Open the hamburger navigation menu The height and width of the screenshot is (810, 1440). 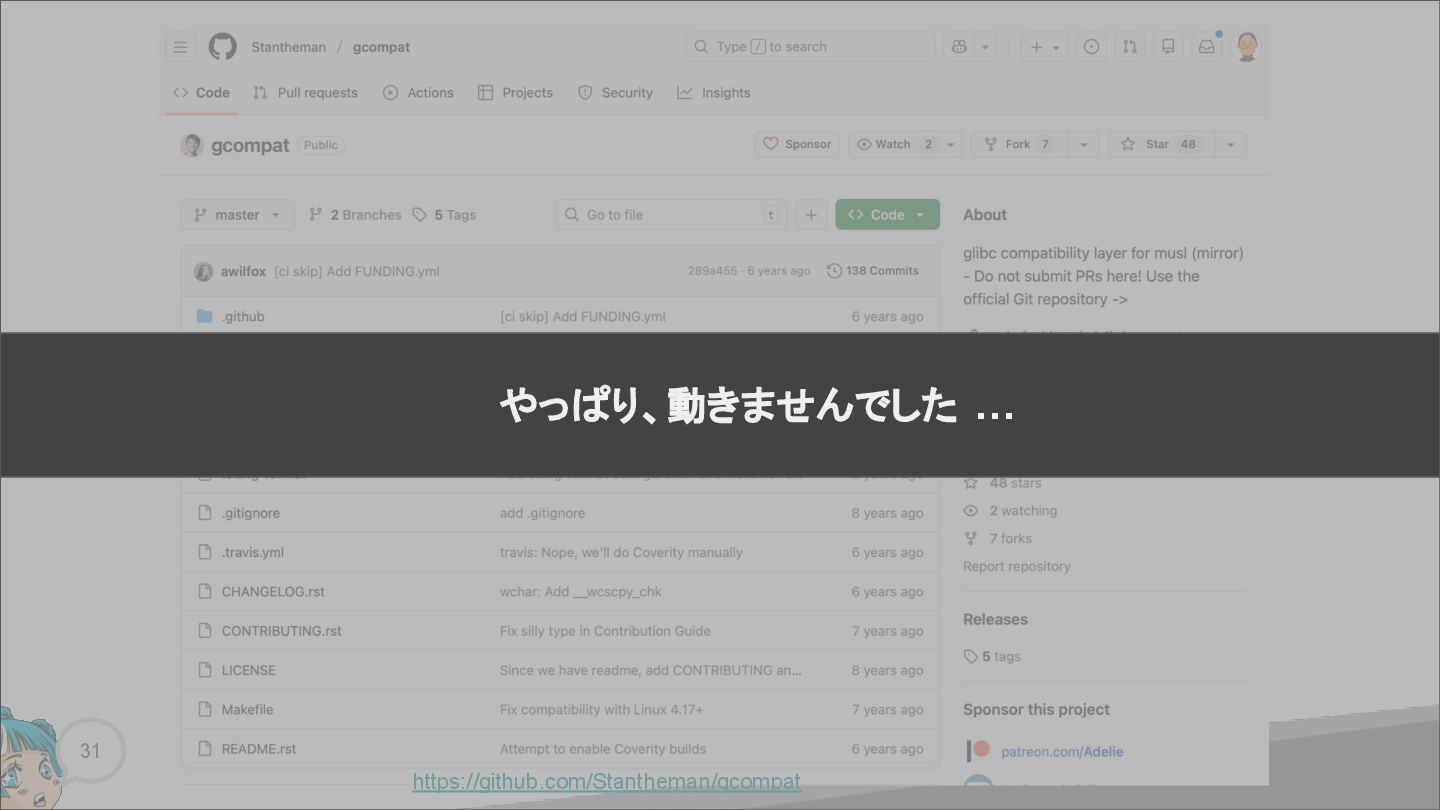pyautogui.click(x=180, y=47)
